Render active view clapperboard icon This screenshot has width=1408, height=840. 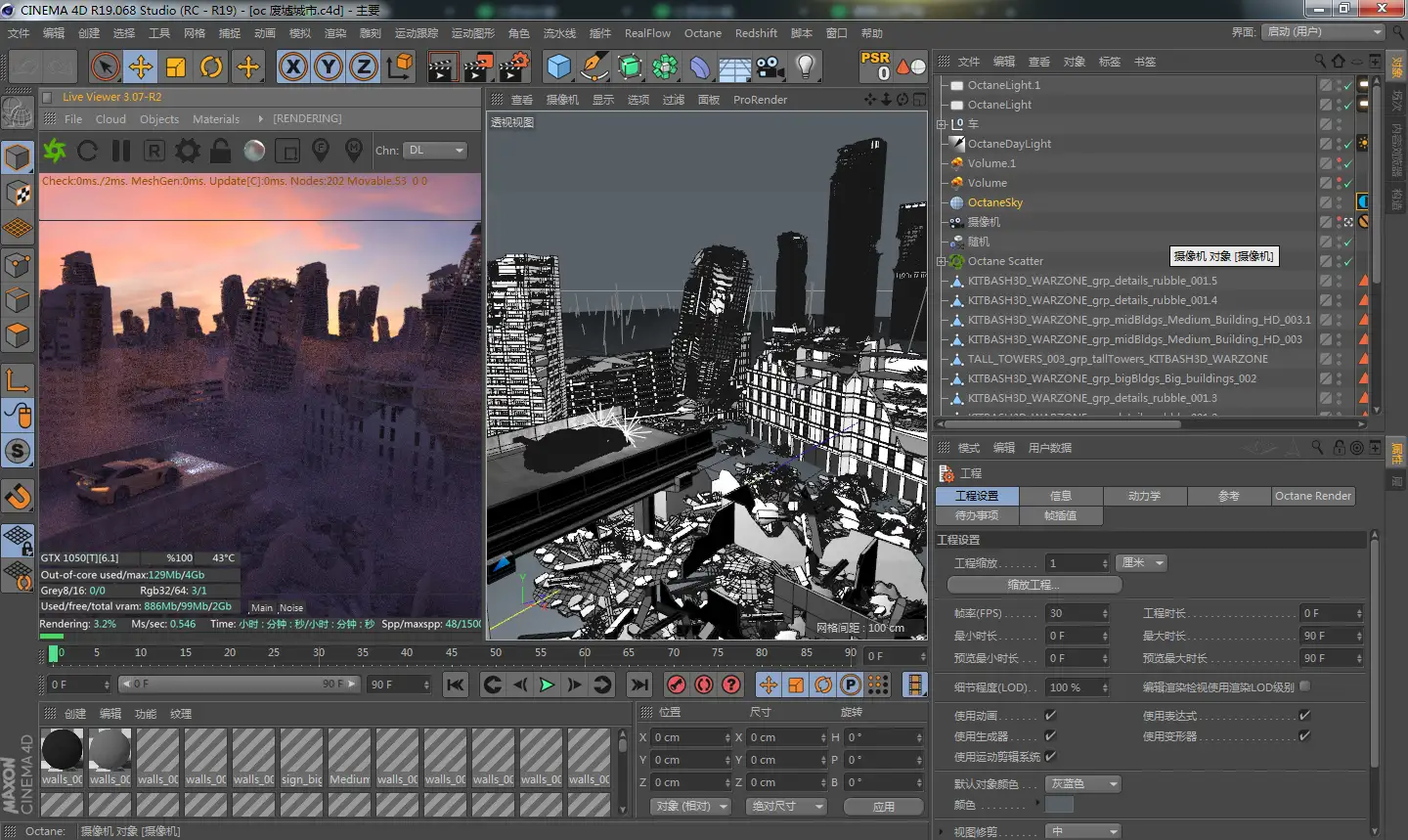[442, 67]
